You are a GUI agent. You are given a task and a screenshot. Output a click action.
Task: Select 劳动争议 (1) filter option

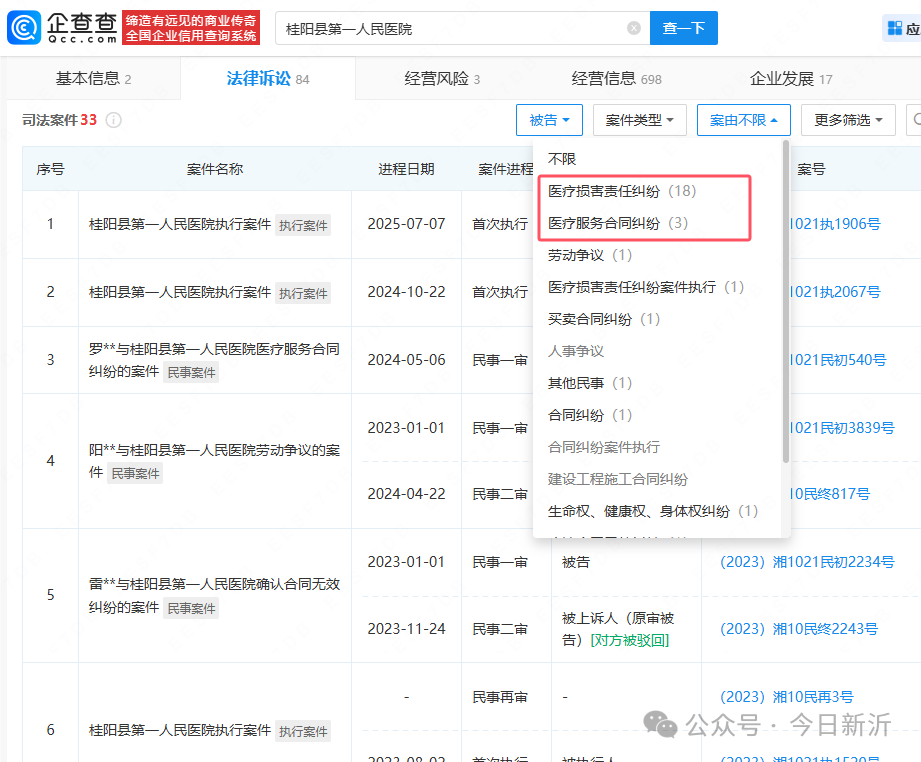[x=590, y=255]
